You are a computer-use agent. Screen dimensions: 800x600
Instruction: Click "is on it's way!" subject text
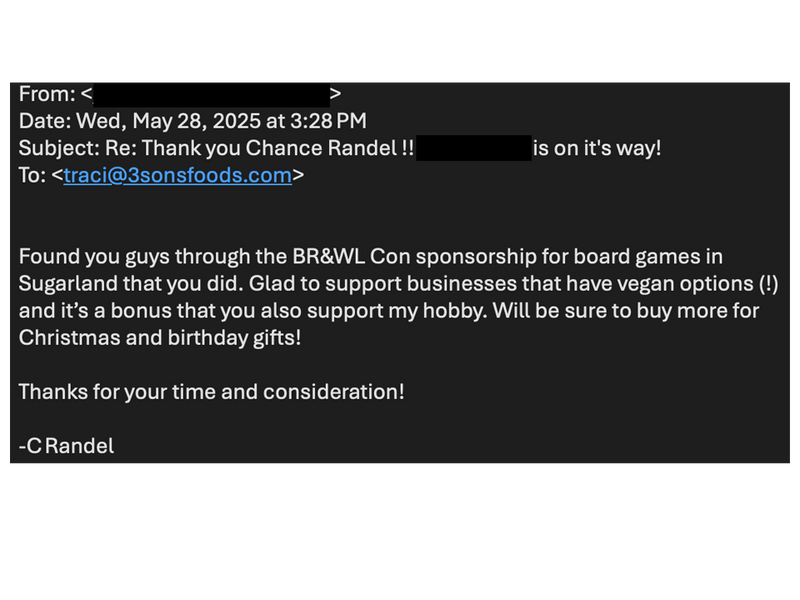tap(597, 149)
